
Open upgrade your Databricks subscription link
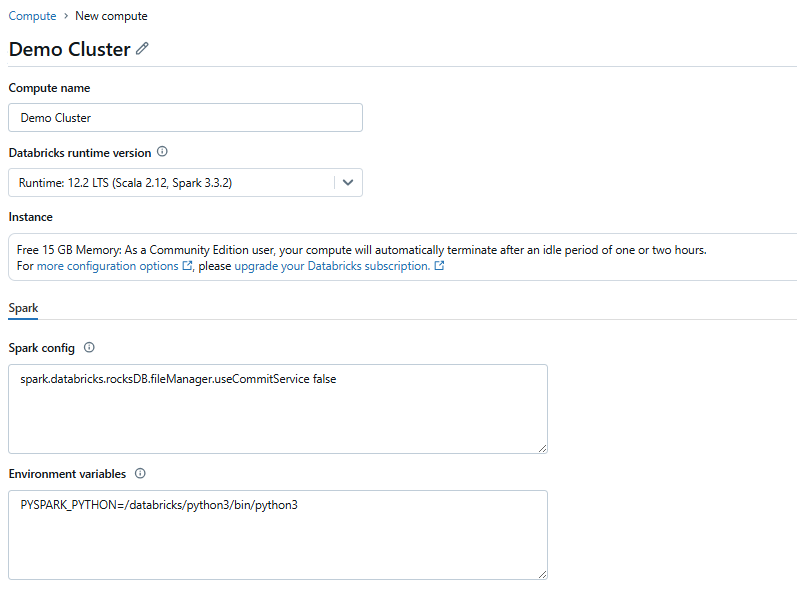(332, 266)
